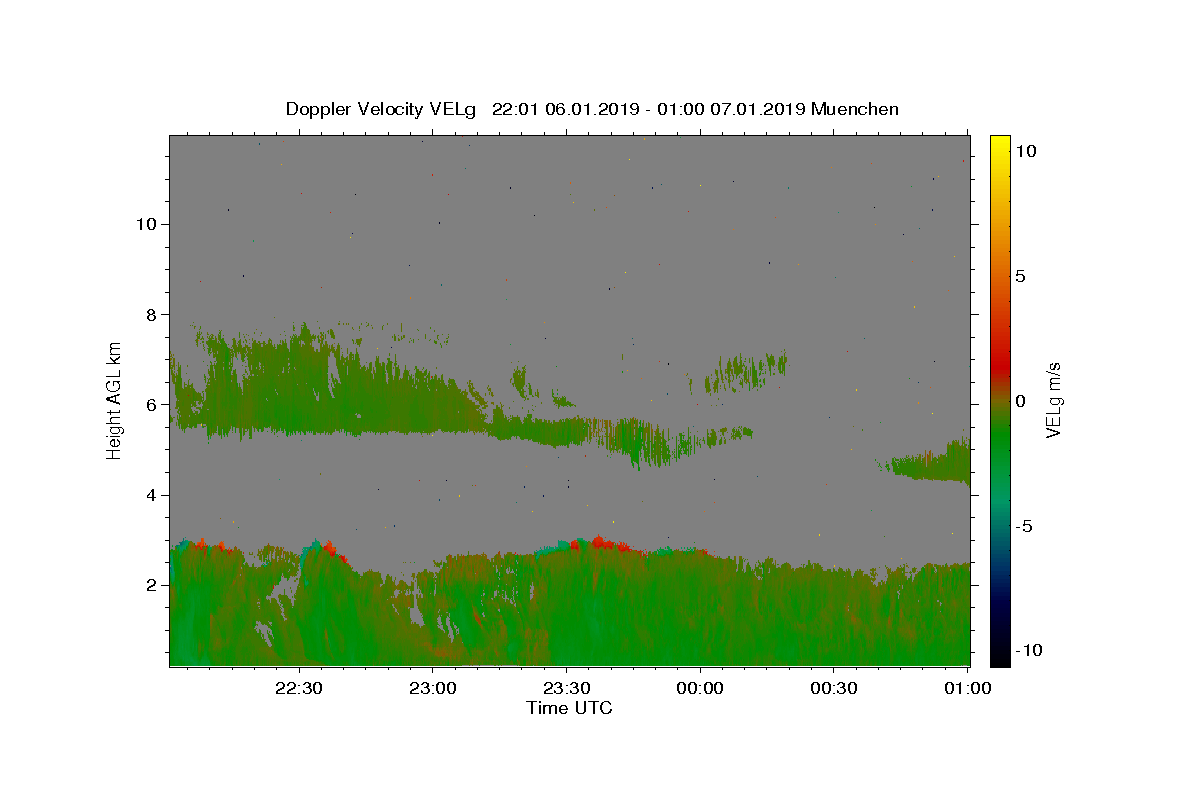Image resolution: width=1200 pixels, height=800 pixels.
Task: Click the colorbar value -5
Action: click(x=1024, y=526)
